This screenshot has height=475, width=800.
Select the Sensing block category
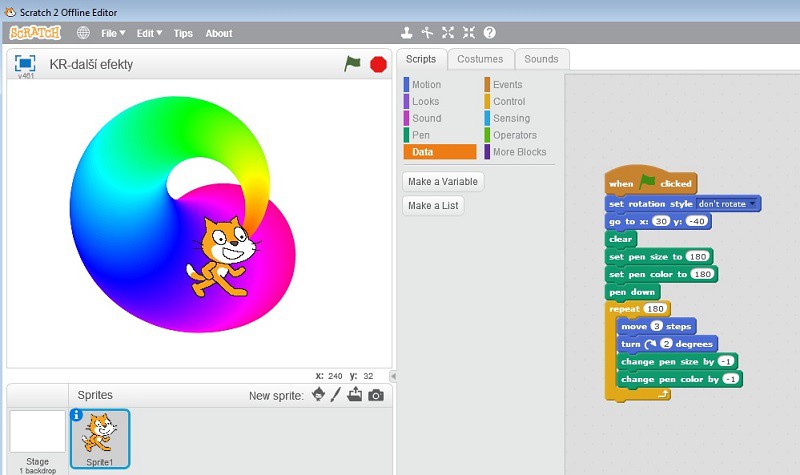click(519, 118)
